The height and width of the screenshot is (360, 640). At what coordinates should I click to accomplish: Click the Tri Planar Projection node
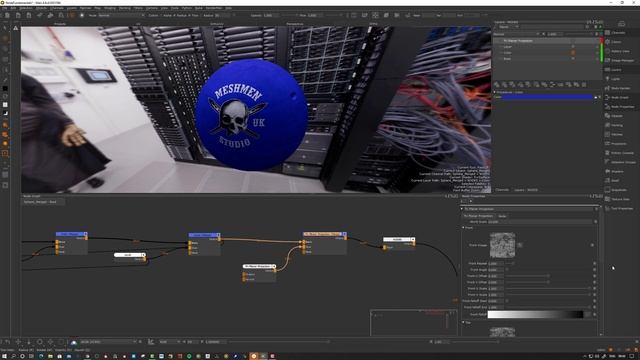pos(259,273)
